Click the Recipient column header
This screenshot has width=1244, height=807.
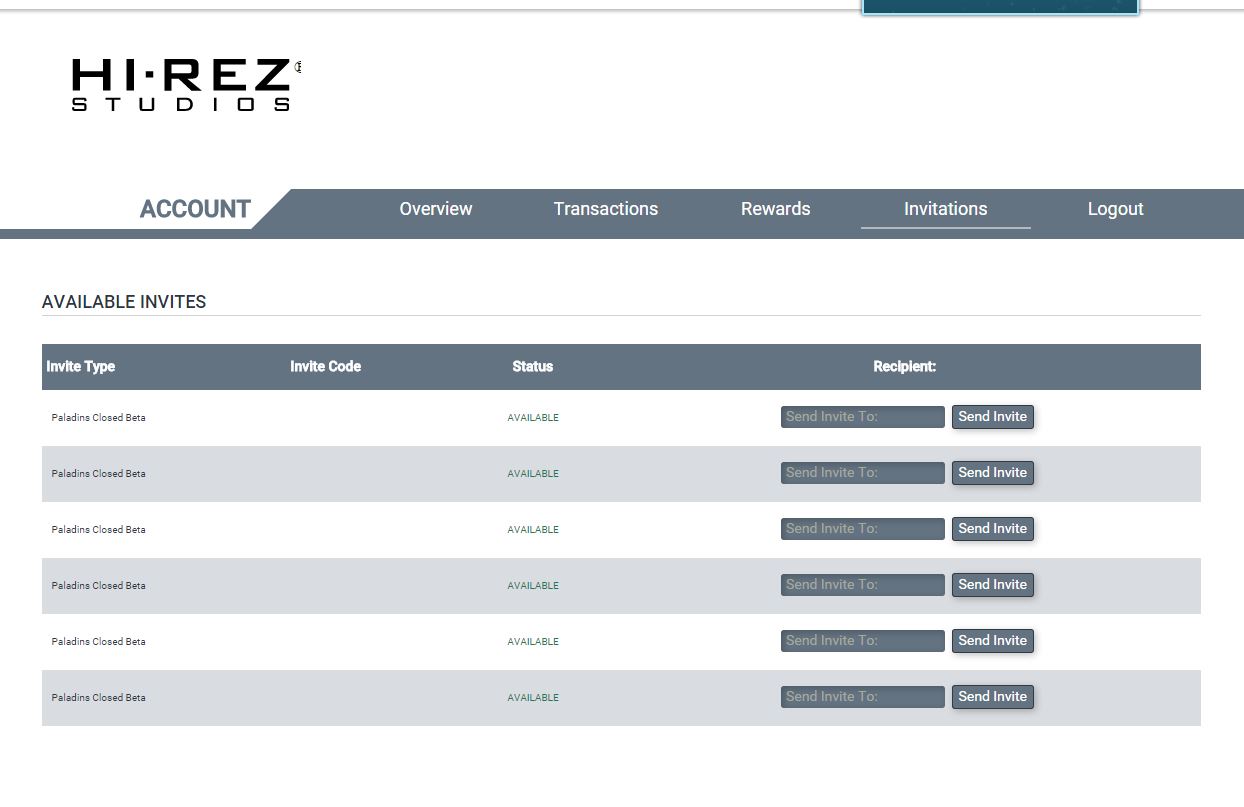pos(905,367)
